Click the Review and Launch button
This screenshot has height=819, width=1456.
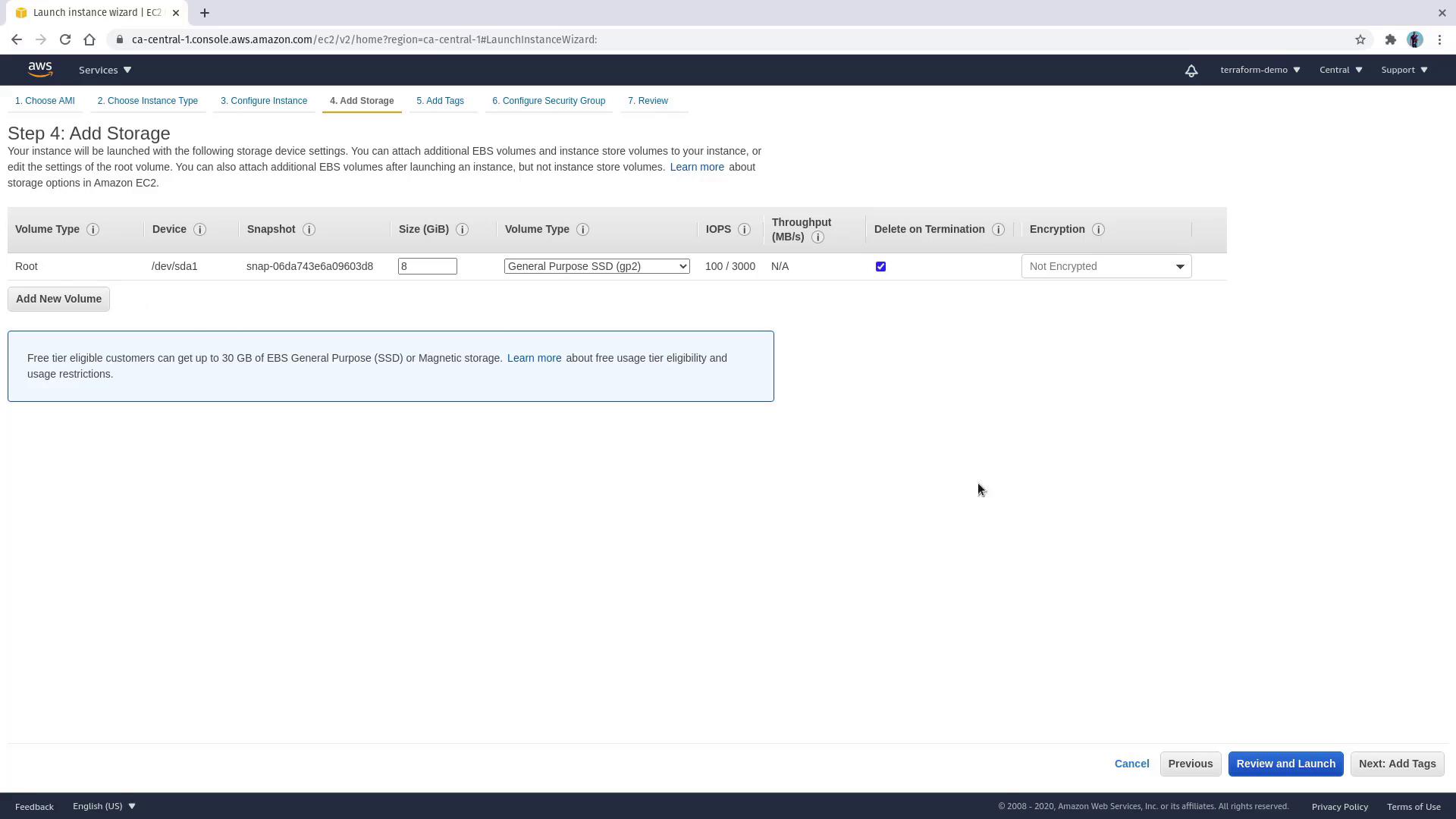[1285, 764]
